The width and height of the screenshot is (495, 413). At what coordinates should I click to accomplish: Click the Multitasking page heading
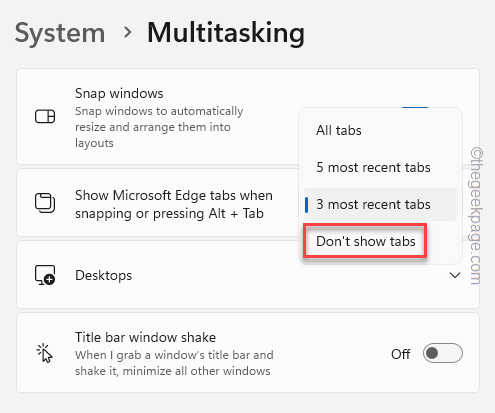tap(226, 33)
